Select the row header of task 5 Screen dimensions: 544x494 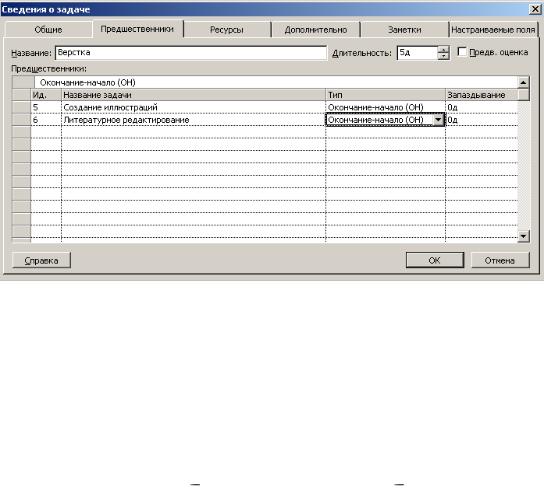[22, 107]
